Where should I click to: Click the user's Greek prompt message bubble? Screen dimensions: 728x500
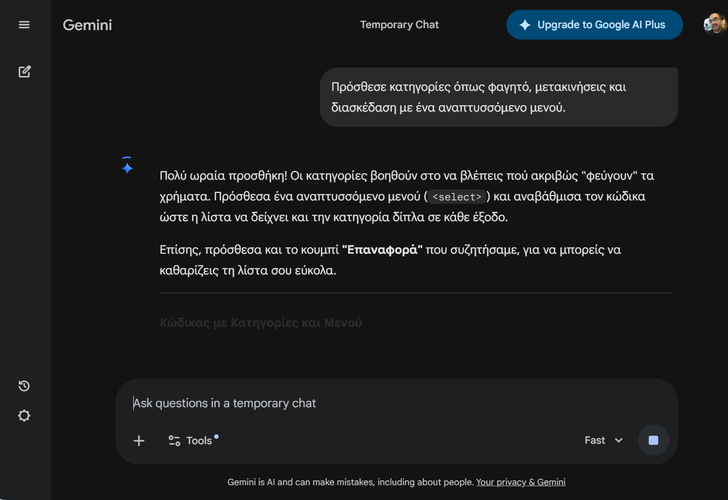(498, 97)
